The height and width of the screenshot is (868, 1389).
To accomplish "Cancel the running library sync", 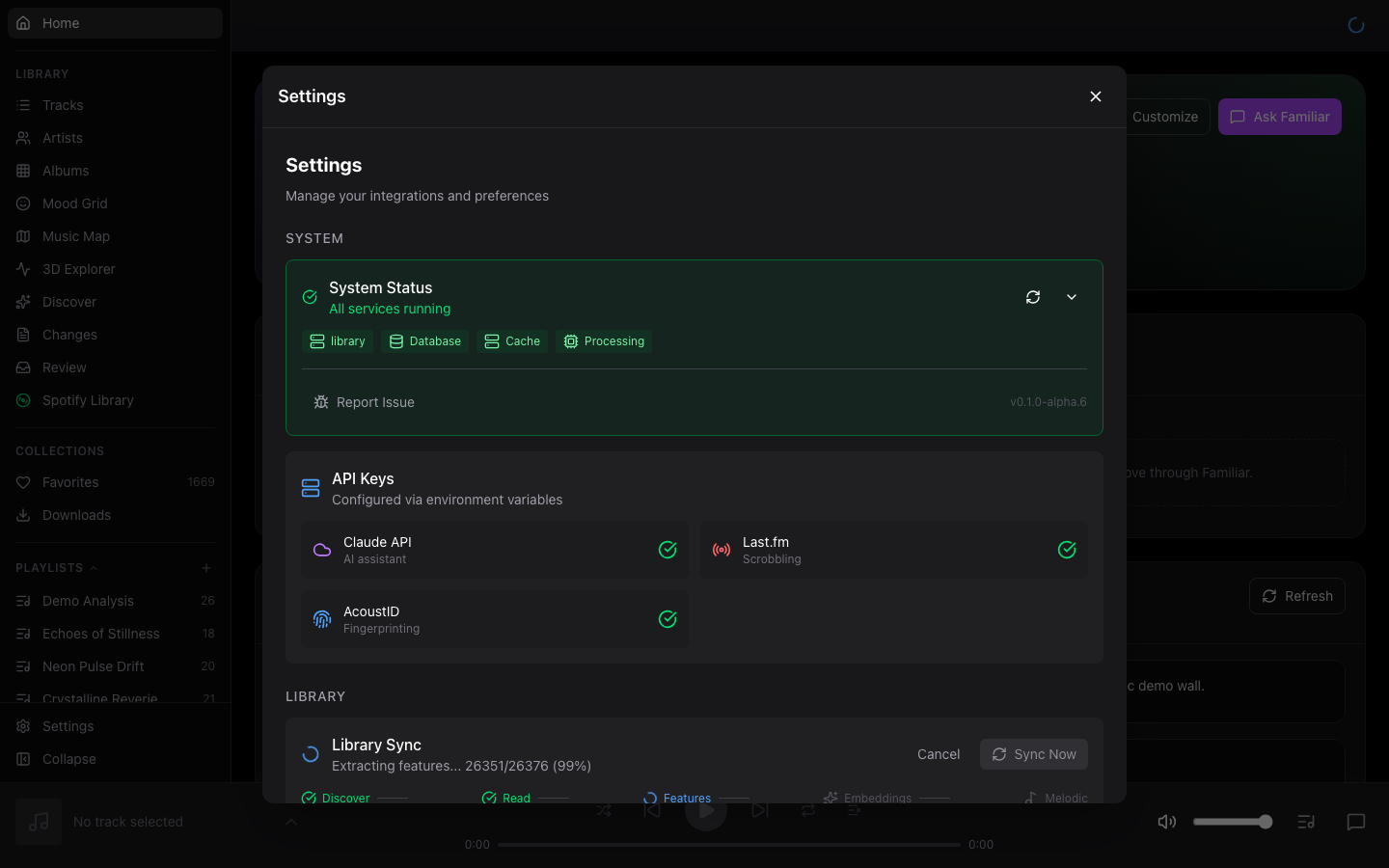I will 938,754.
